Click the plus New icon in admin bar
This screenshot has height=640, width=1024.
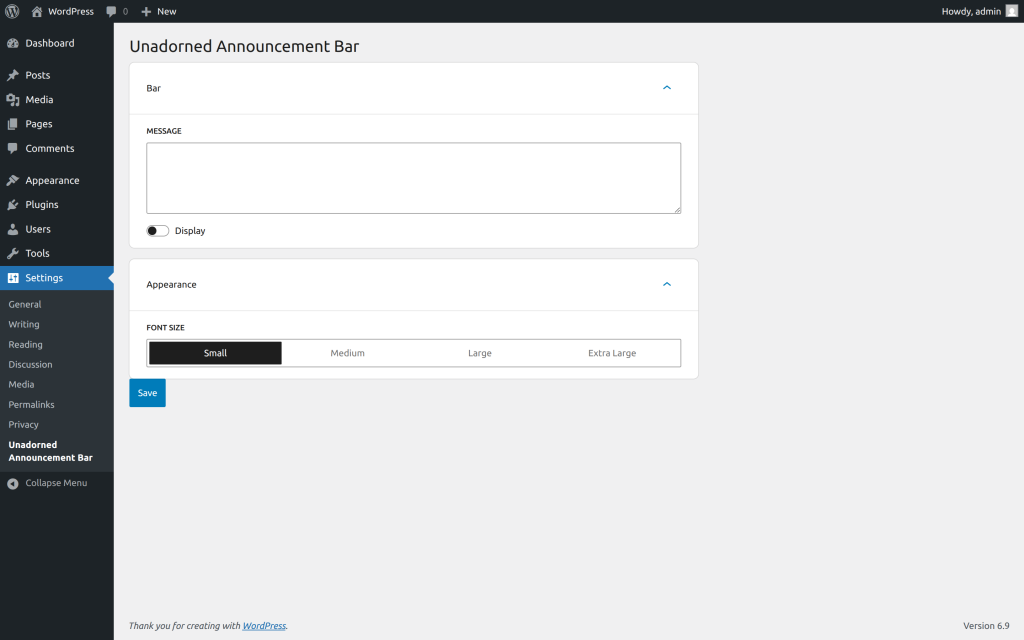(x=146, y=12)
